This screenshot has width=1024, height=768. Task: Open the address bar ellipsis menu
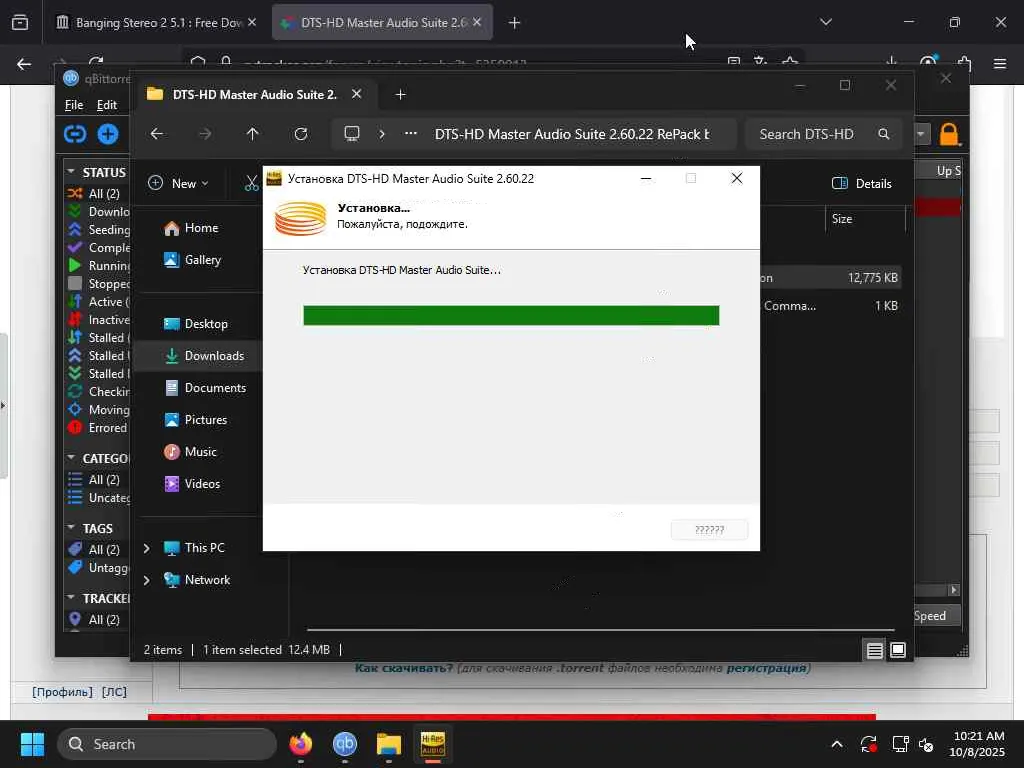[411, 134]
